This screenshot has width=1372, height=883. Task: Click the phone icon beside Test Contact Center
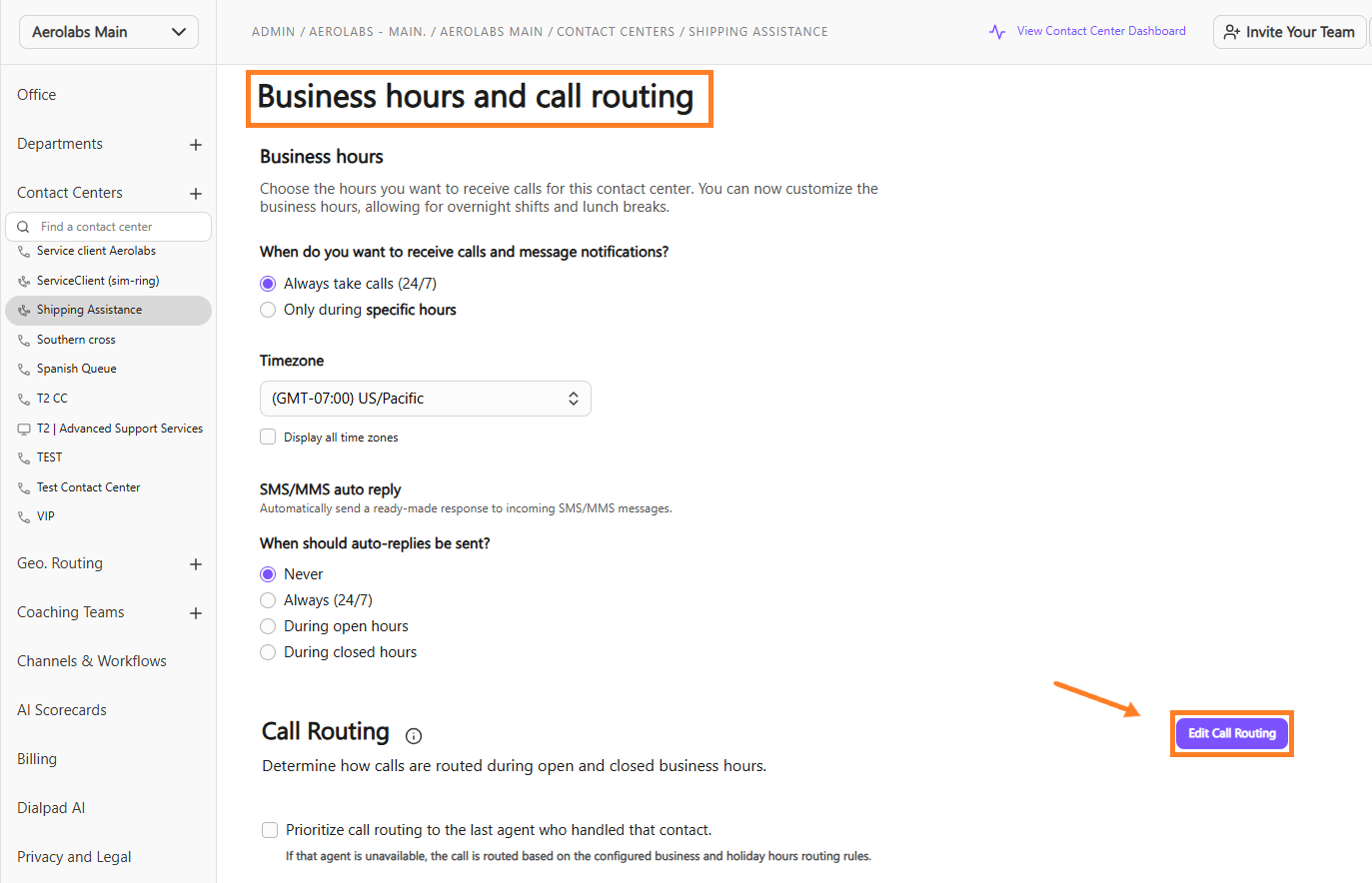[24, 488]
